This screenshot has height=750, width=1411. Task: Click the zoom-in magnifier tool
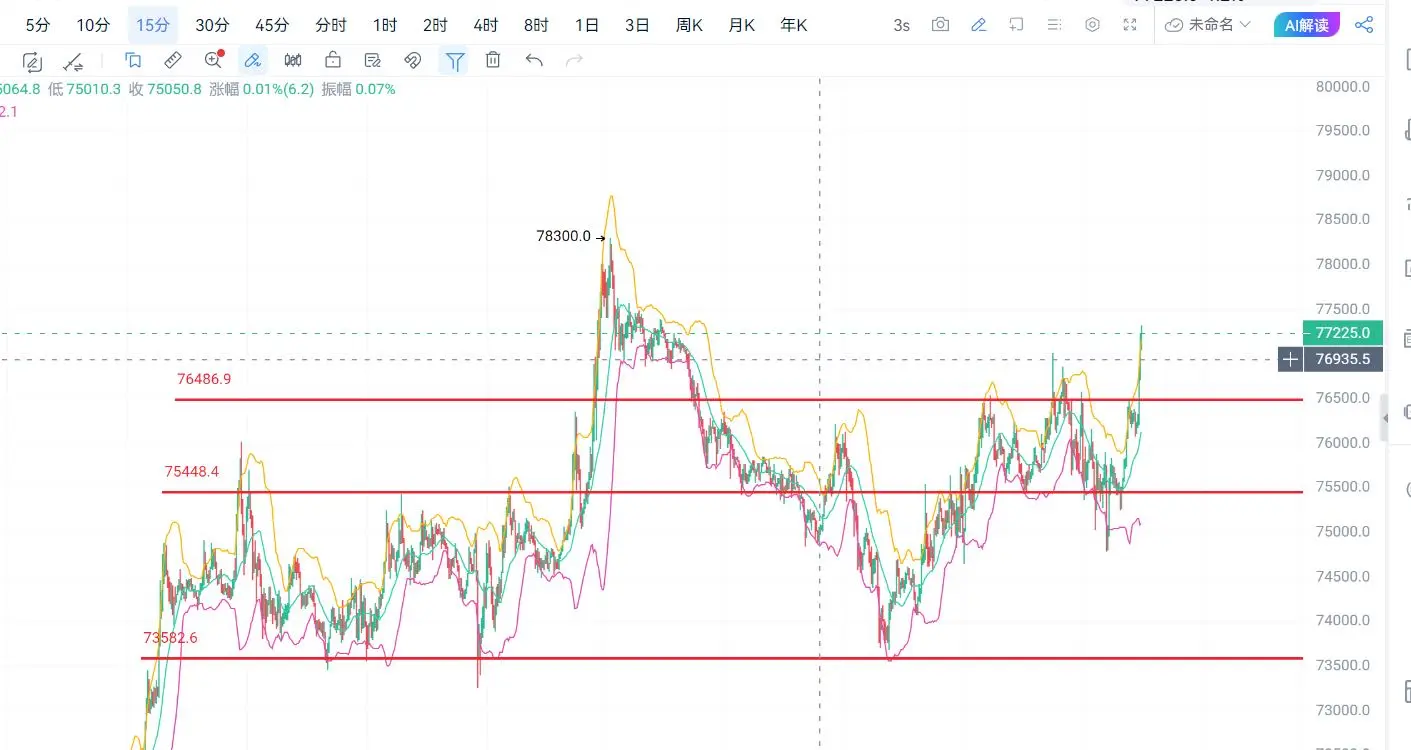pyautogui.click(x=213, y=61)
